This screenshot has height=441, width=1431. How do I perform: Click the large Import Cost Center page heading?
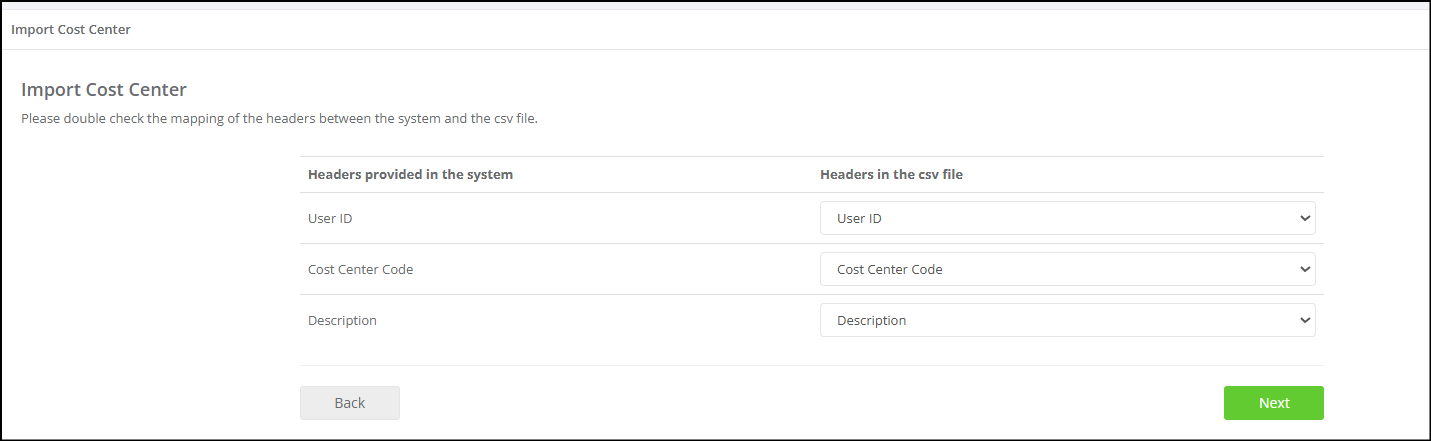pyautogui.click(x=104, y=89)
